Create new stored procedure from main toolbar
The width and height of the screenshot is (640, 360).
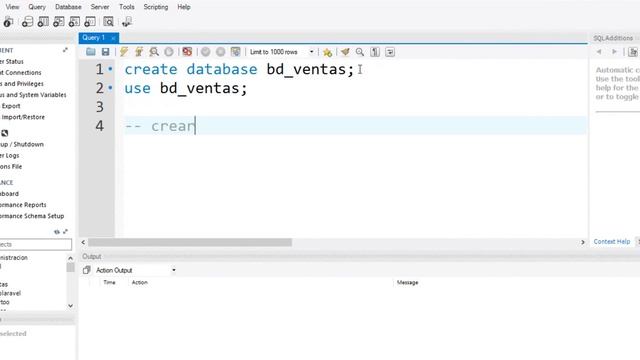coord(74,22)
